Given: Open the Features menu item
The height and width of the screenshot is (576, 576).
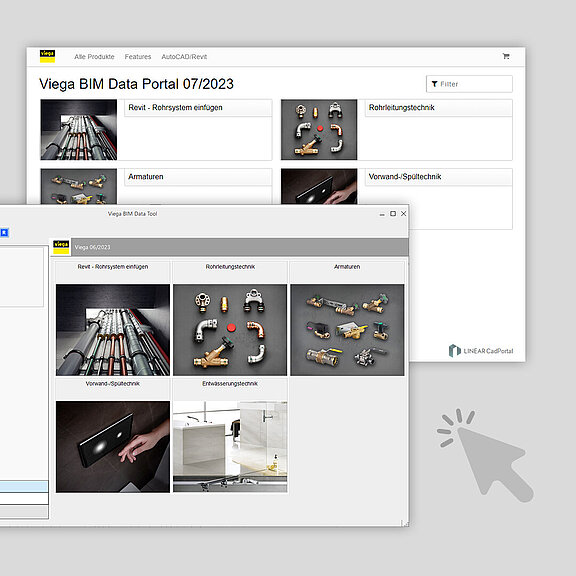Looking at the screenshot, I should (x=138, y=57).
